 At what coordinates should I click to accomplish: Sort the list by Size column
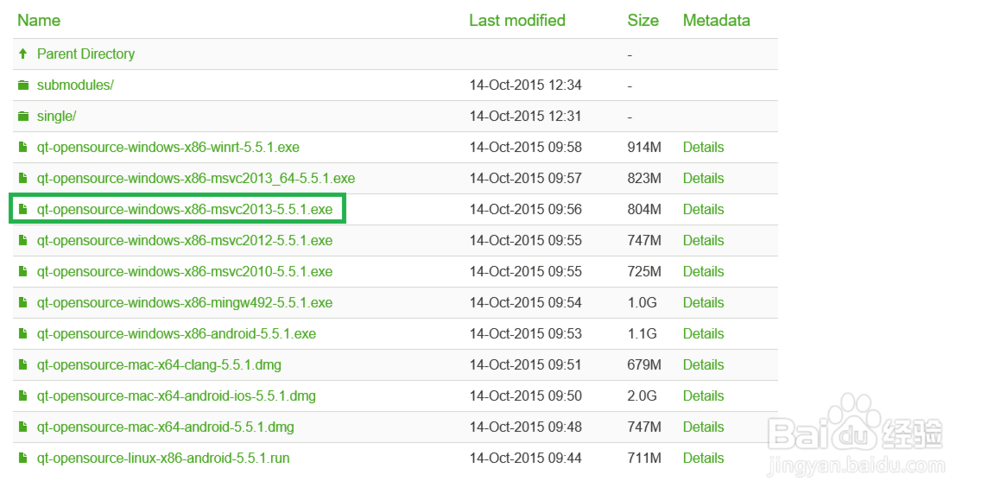[x=643, y=20]
